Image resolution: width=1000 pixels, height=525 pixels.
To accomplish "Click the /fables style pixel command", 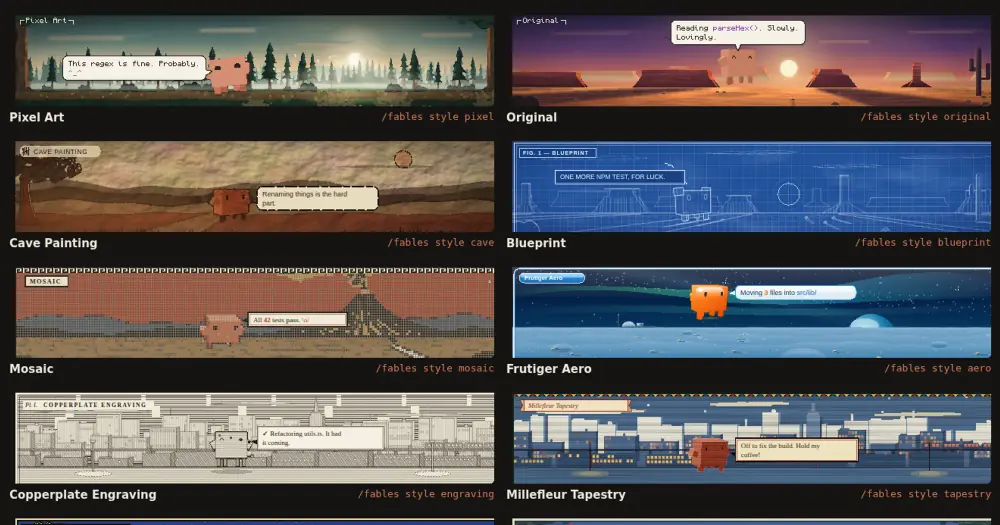I will 438,117.
